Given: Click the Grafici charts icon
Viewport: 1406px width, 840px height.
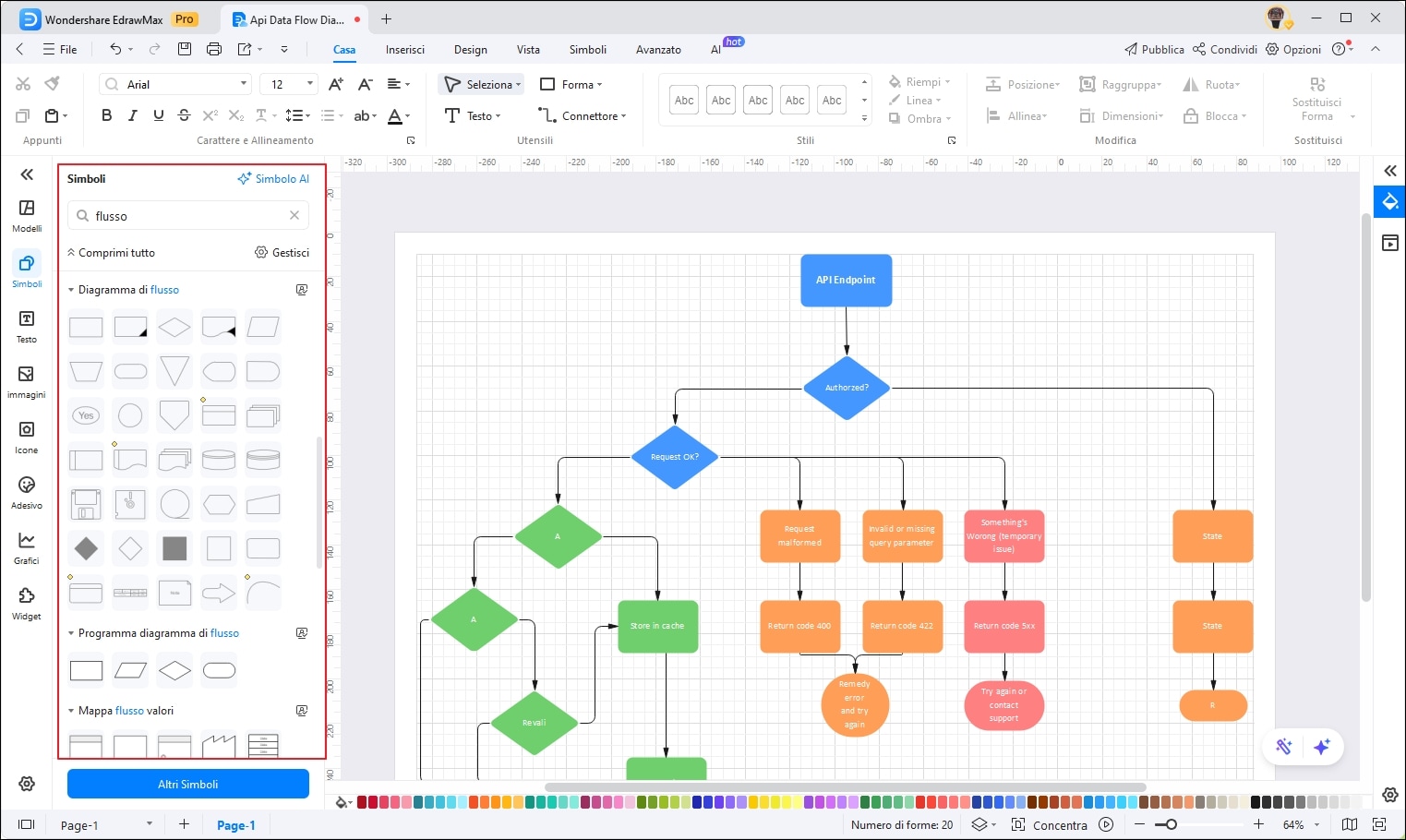Looking at the screenshot, I should click(27, 547).
